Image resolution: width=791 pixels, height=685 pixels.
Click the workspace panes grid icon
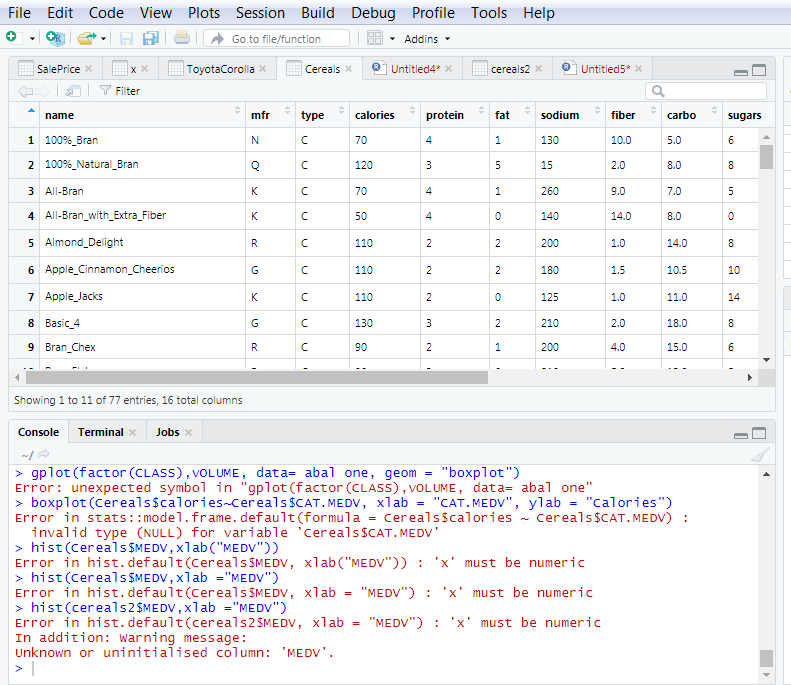pyautogui.click(x=375, y=38)
